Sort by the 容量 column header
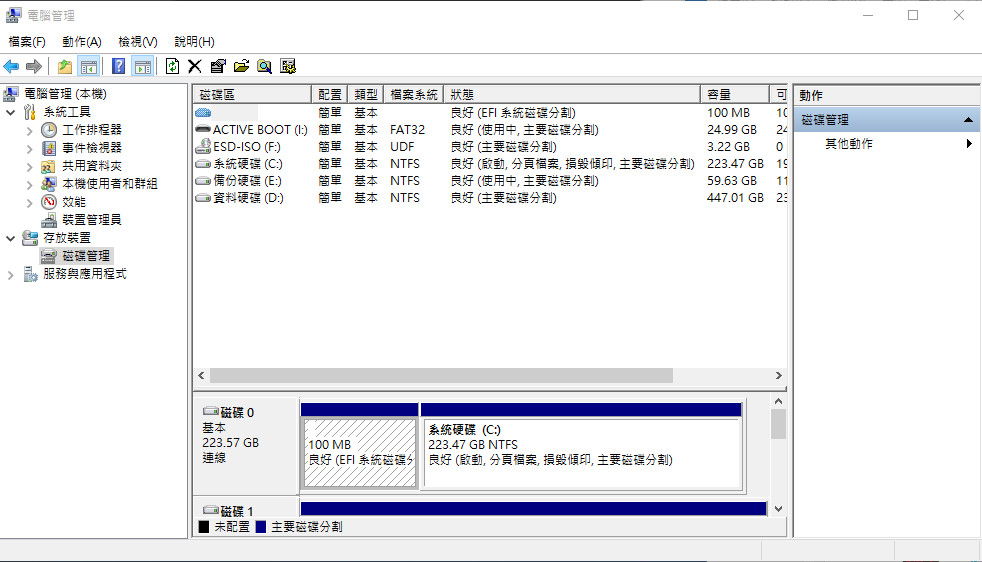 [x=735, y=95]
